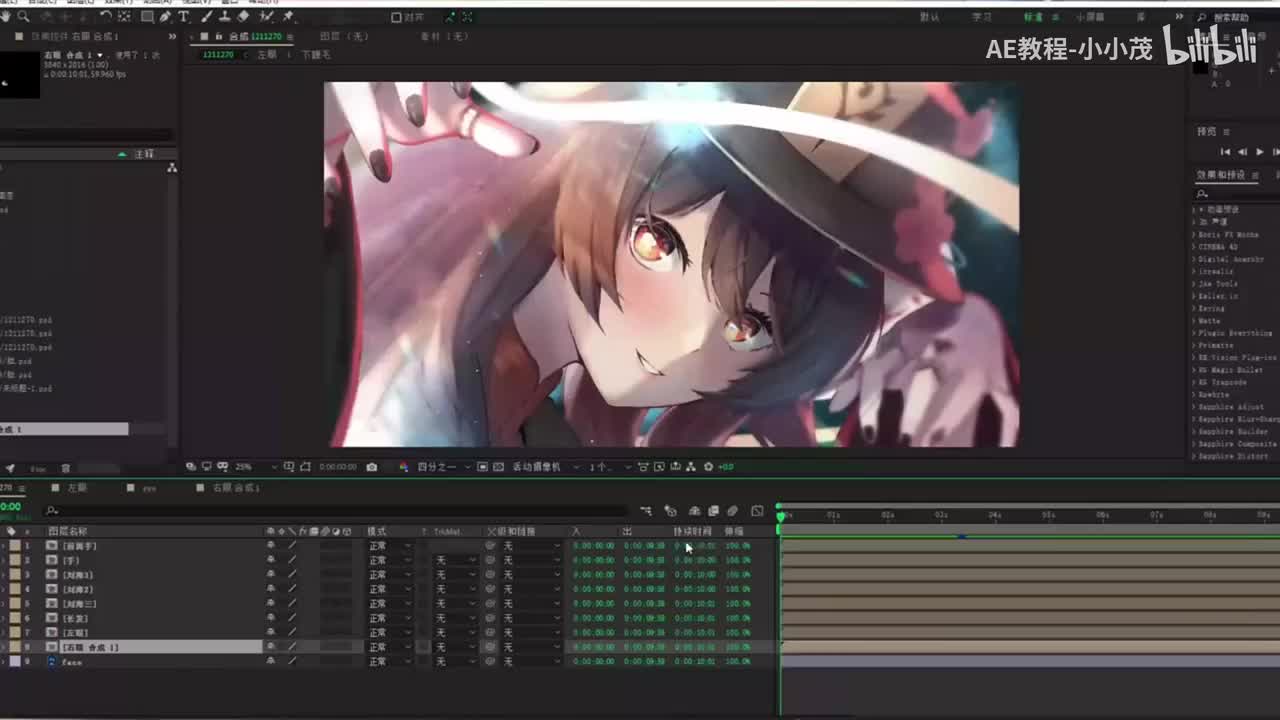Select the Rectangle shape tool

coord(147,17)
